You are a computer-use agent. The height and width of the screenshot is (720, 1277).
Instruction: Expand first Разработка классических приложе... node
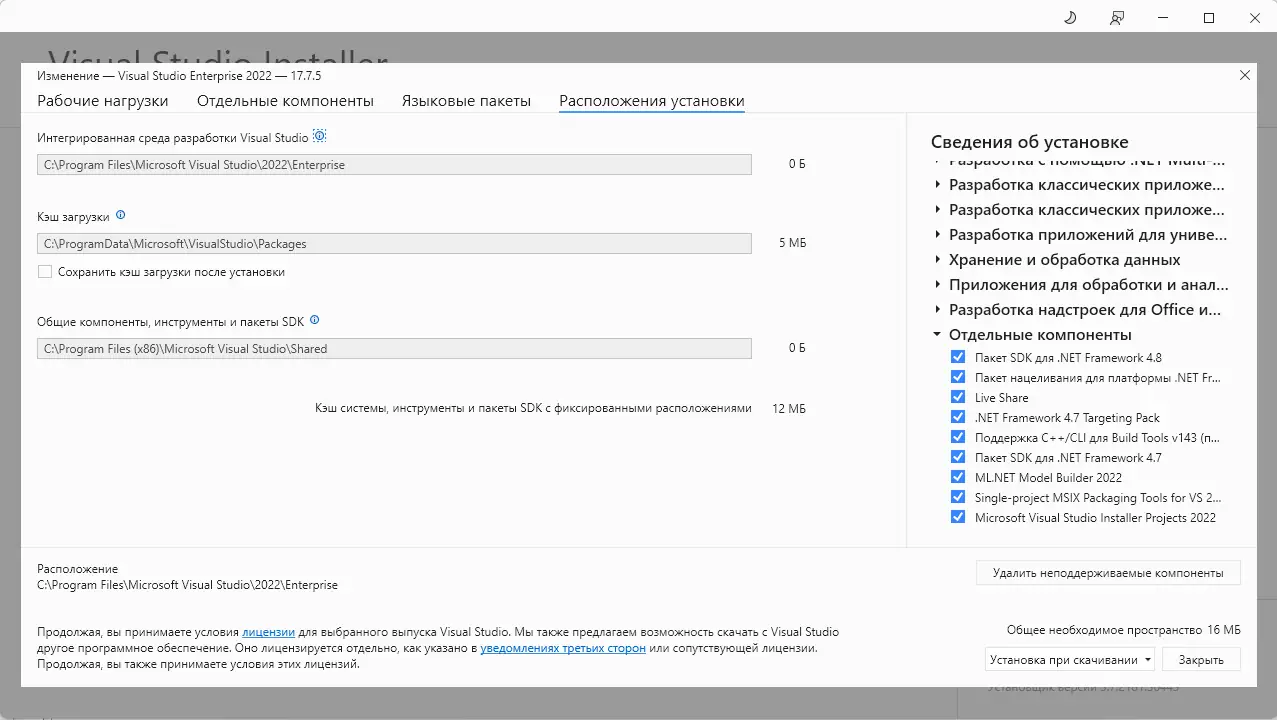(937, 185)
